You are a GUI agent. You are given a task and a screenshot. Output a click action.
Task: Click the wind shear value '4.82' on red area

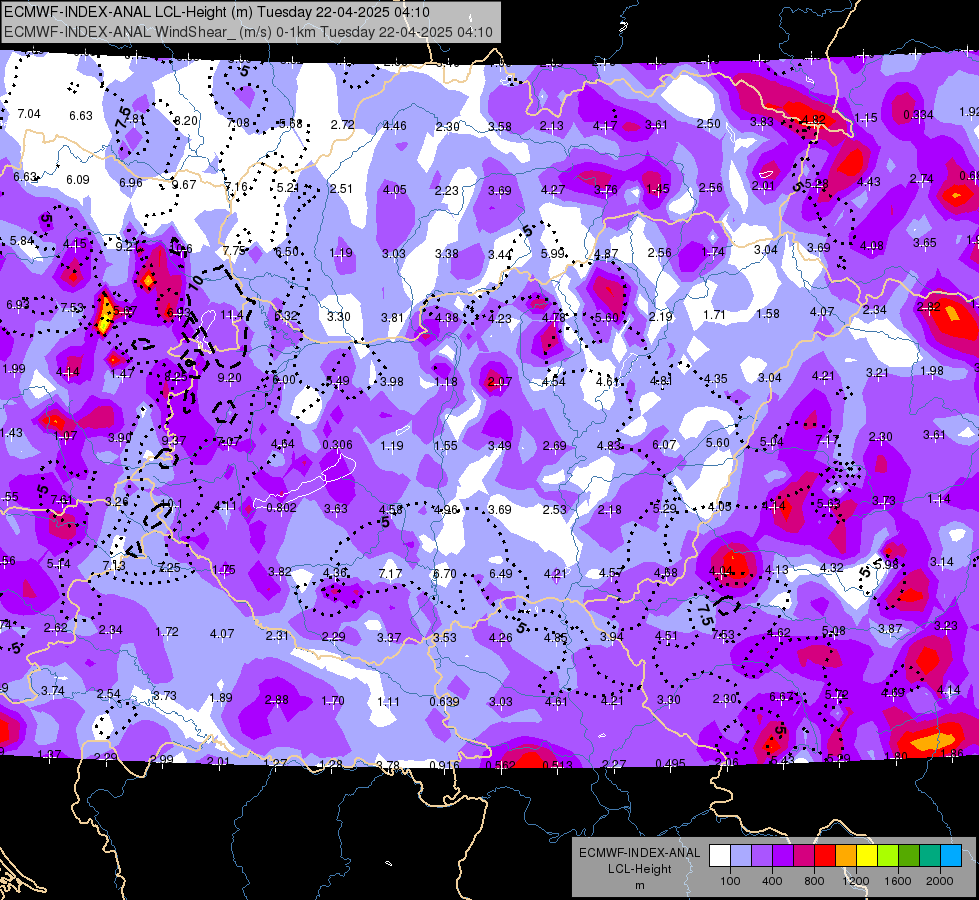[x=814, y=119]
